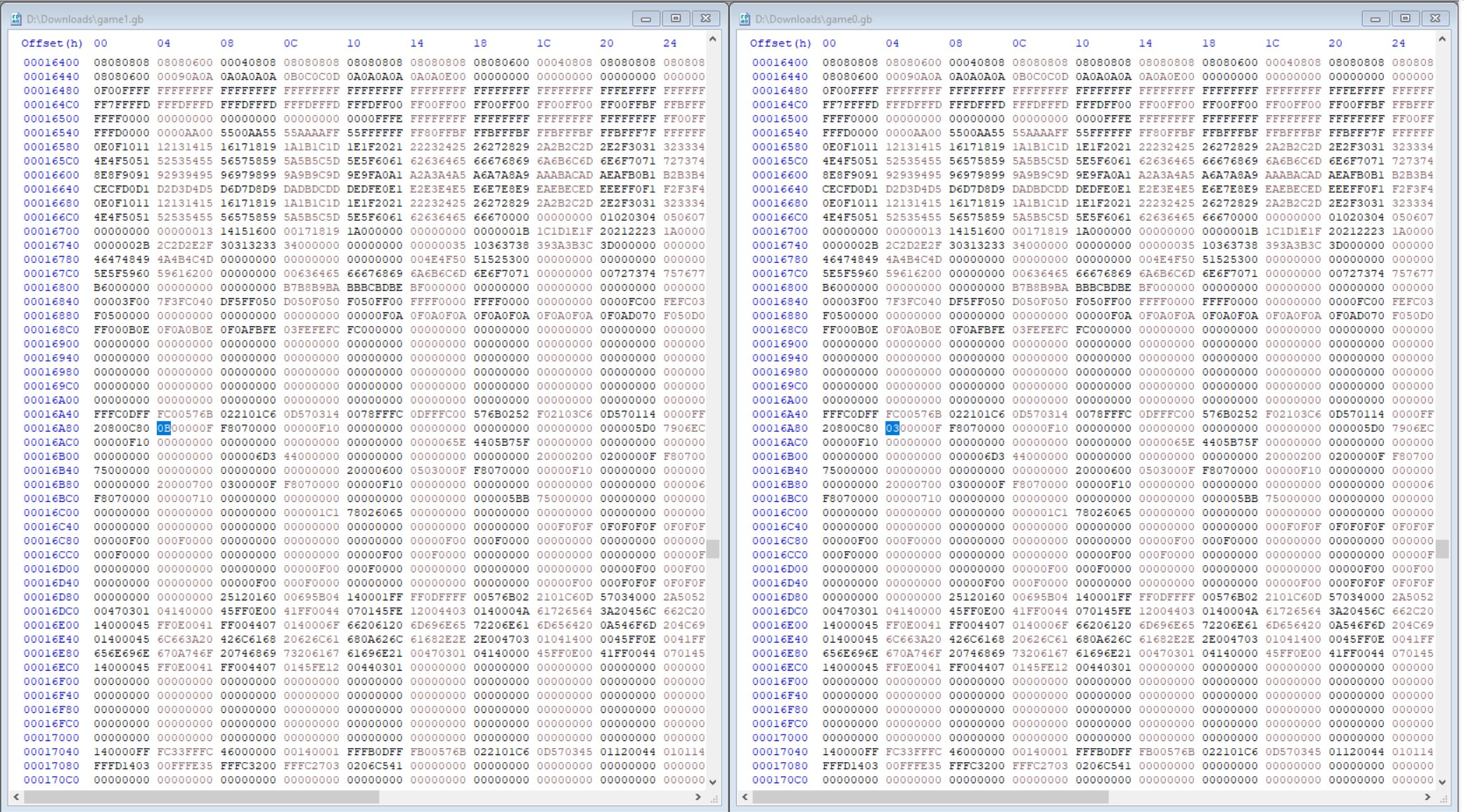Select highlighted byte 03 in game0.gb
The width and height of the screenshot is (1464, 812).
tap(892, 428)
